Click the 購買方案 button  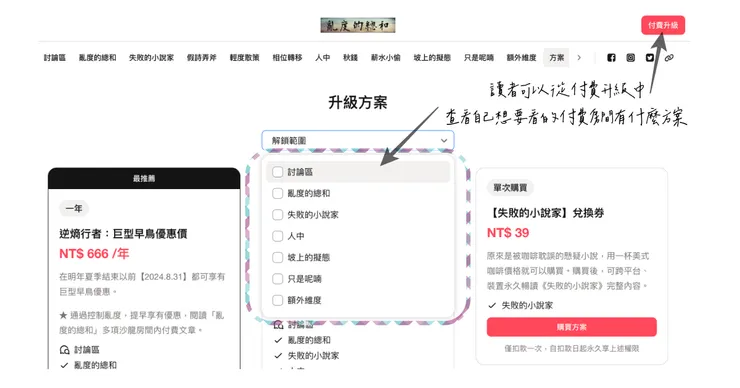(x=572, y=327)
